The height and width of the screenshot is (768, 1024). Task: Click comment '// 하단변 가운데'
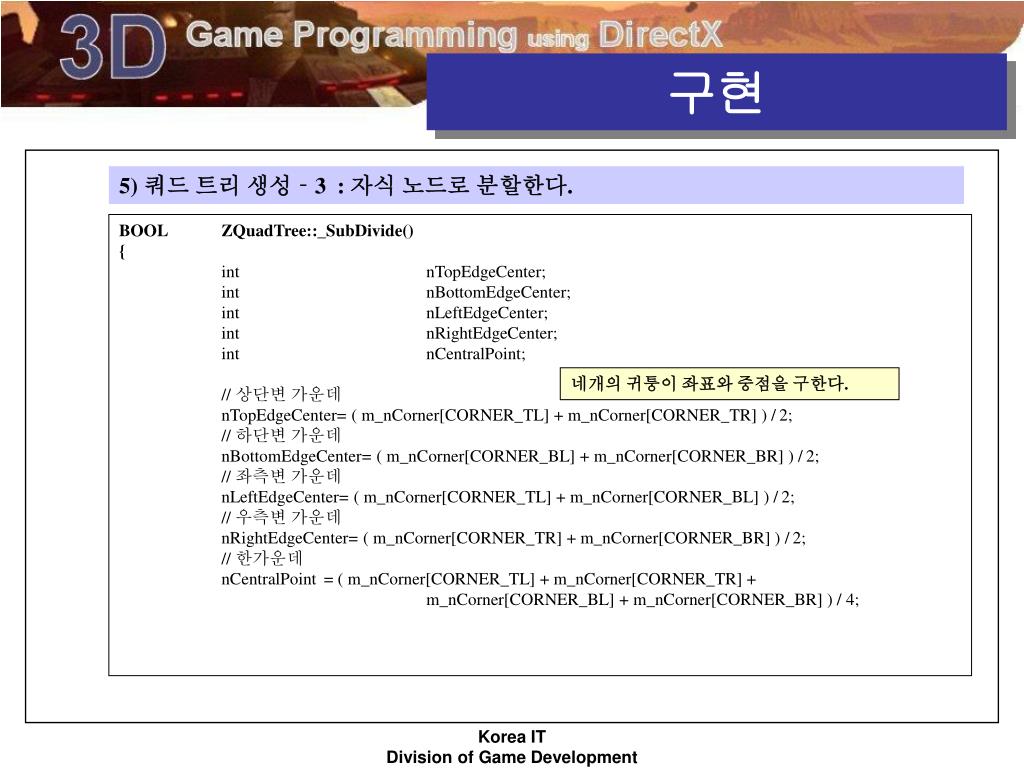coord(281,435)
